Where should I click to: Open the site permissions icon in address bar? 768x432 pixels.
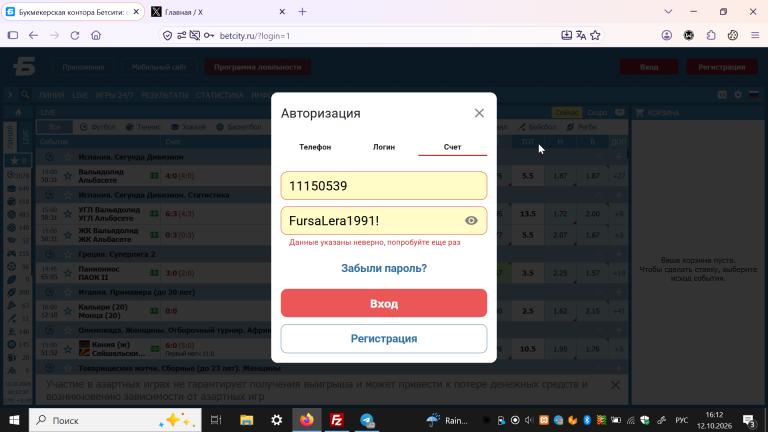[182, 35]
